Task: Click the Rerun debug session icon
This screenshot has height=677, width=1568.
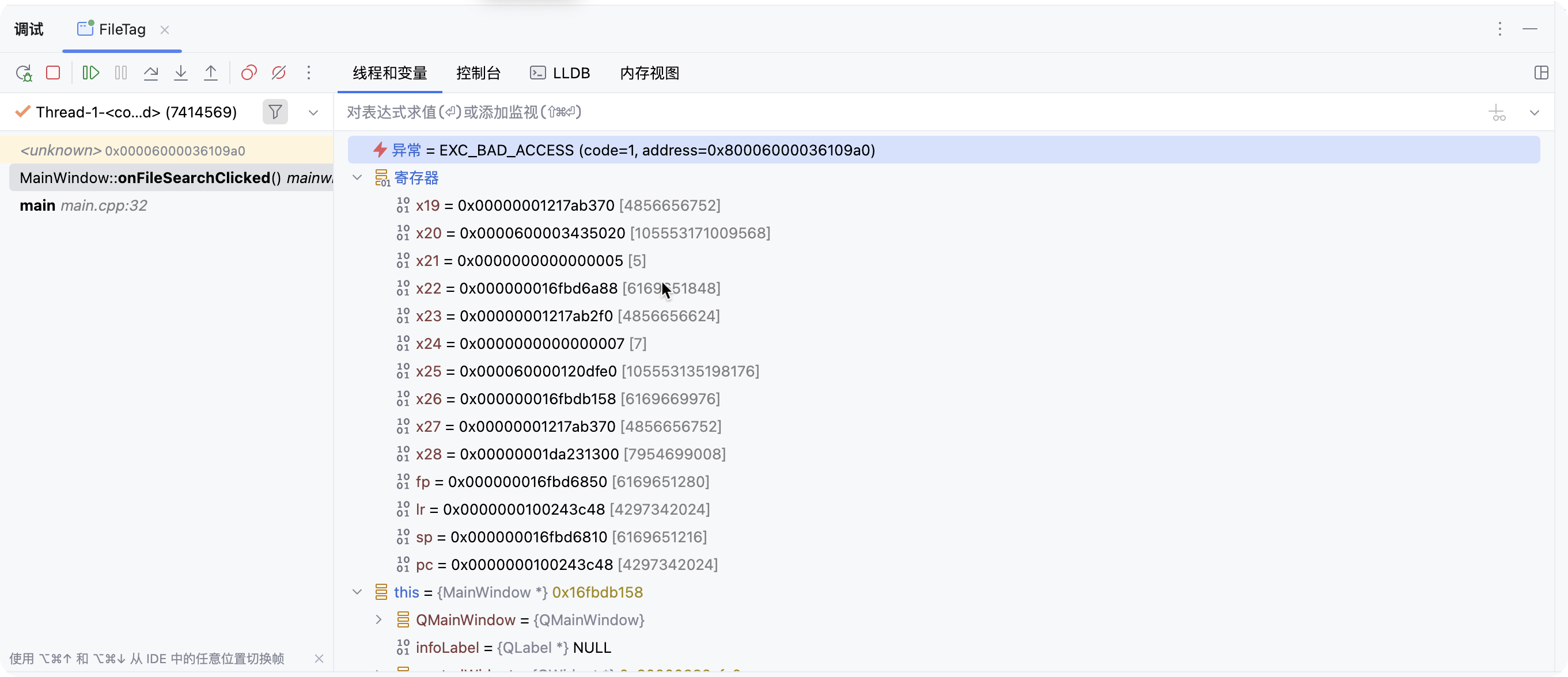Action: pos(24,73)
